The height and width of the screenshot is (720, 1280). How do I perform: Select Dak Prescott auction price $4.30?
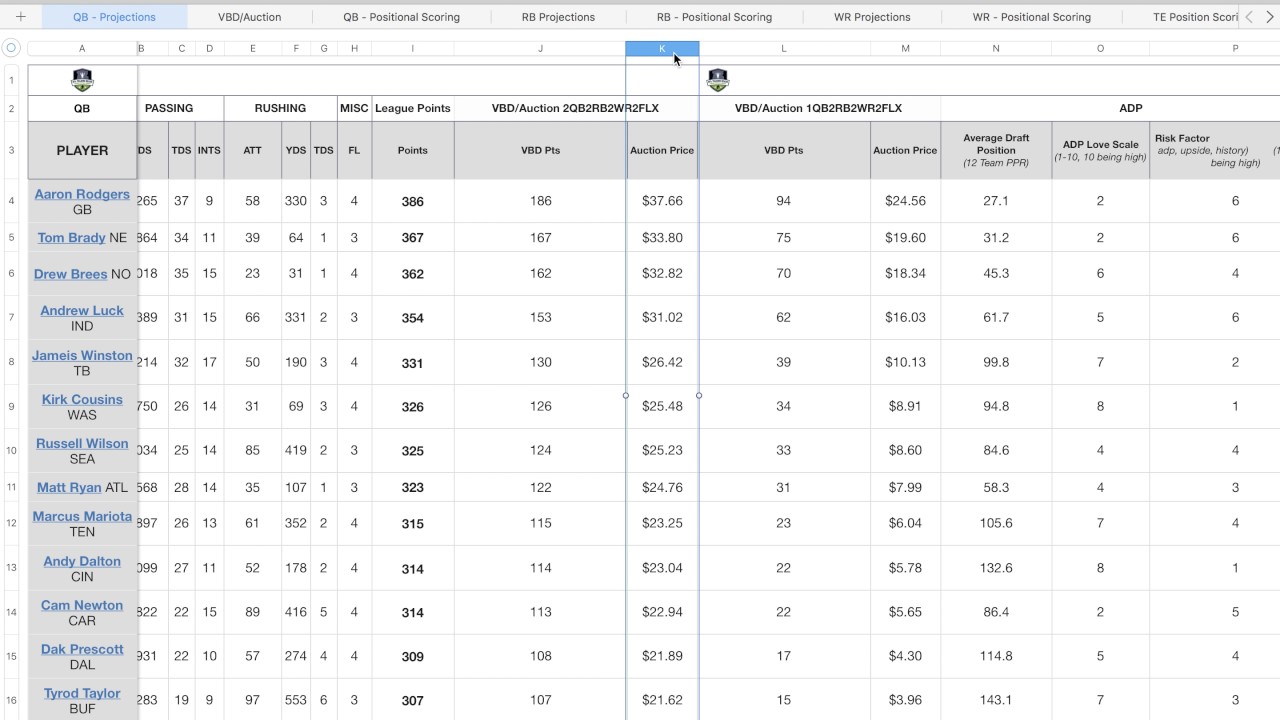click(905, 656)
